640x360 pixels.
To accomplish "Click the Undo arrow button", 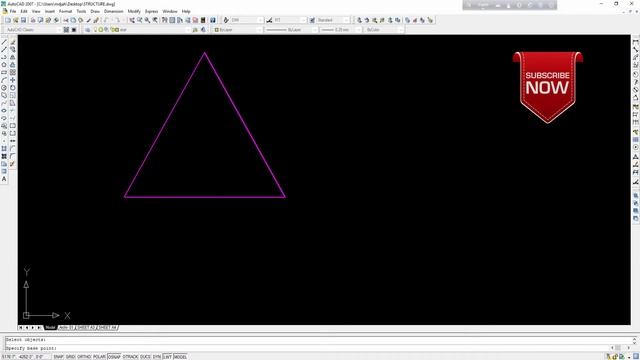I will click(x=106, y=20).
